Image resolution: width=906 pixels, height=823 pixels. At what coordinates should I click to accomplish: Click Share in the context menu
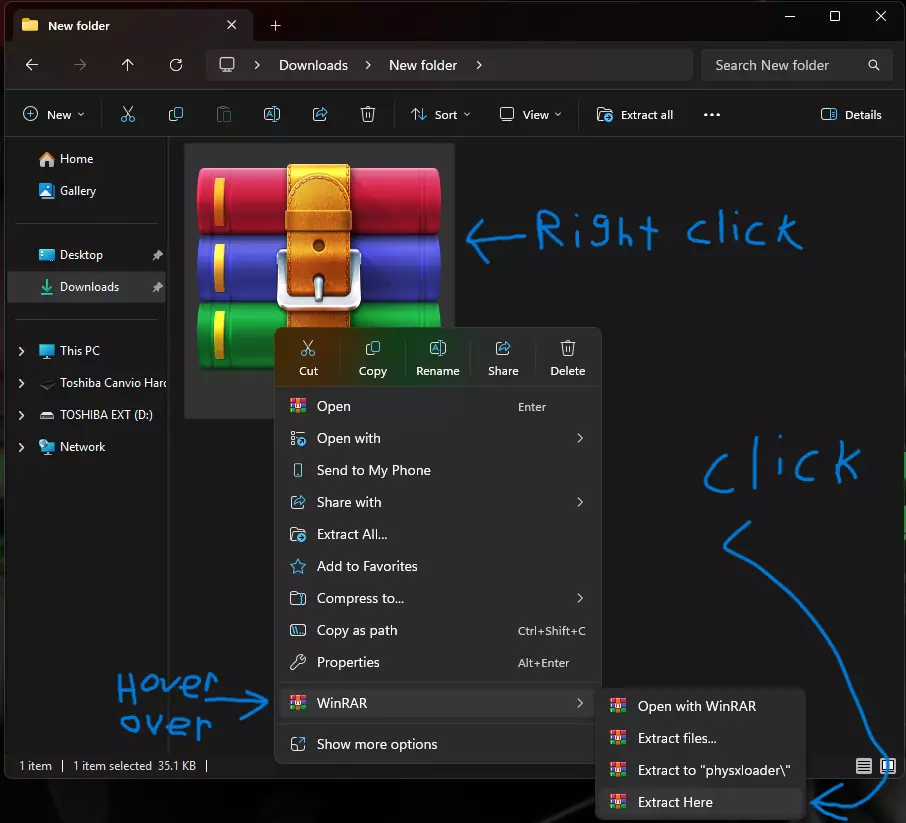503,358
